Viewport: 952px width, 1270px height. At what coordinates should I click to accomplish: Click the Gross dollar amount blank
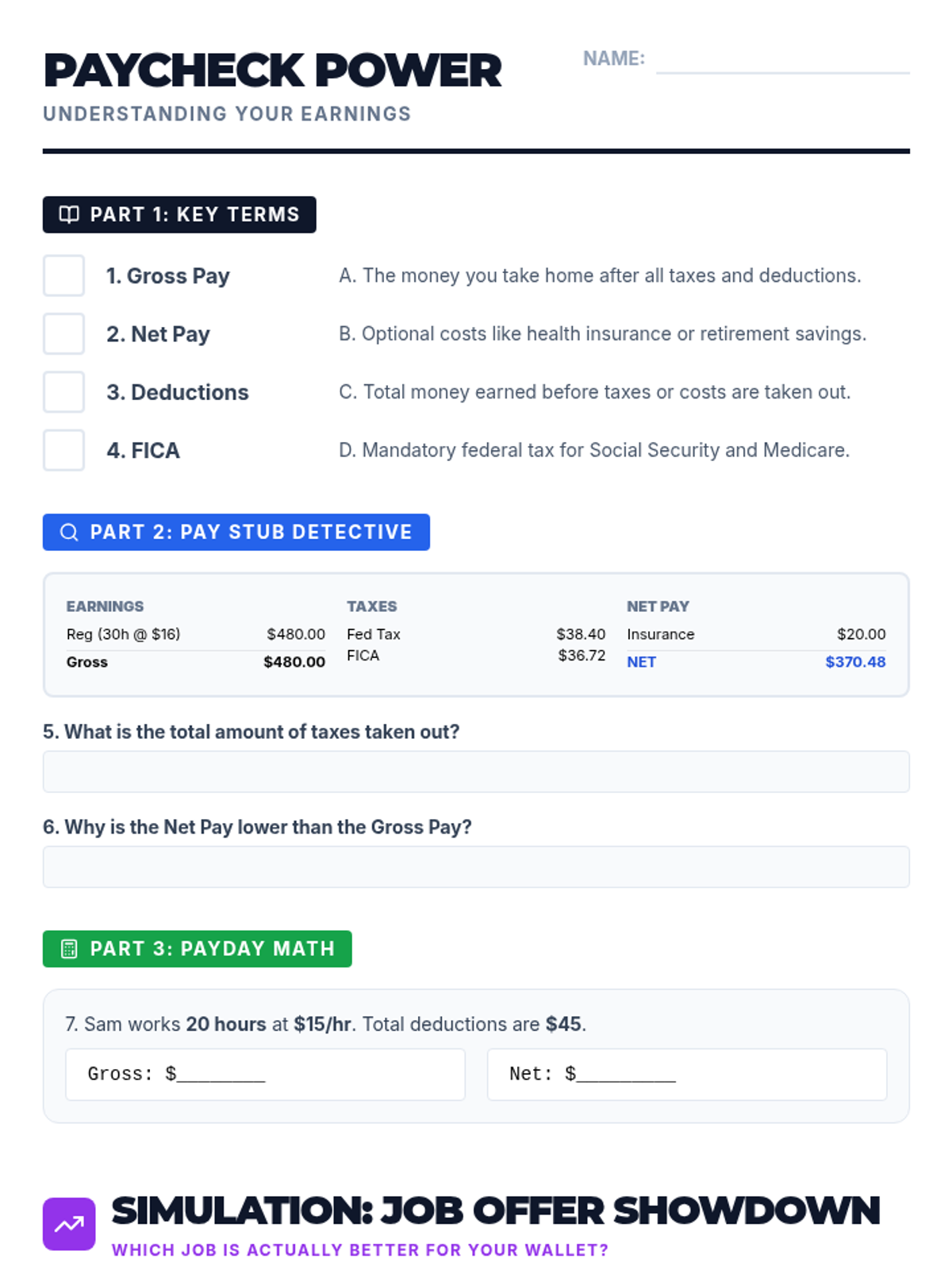pos(221,1074)
